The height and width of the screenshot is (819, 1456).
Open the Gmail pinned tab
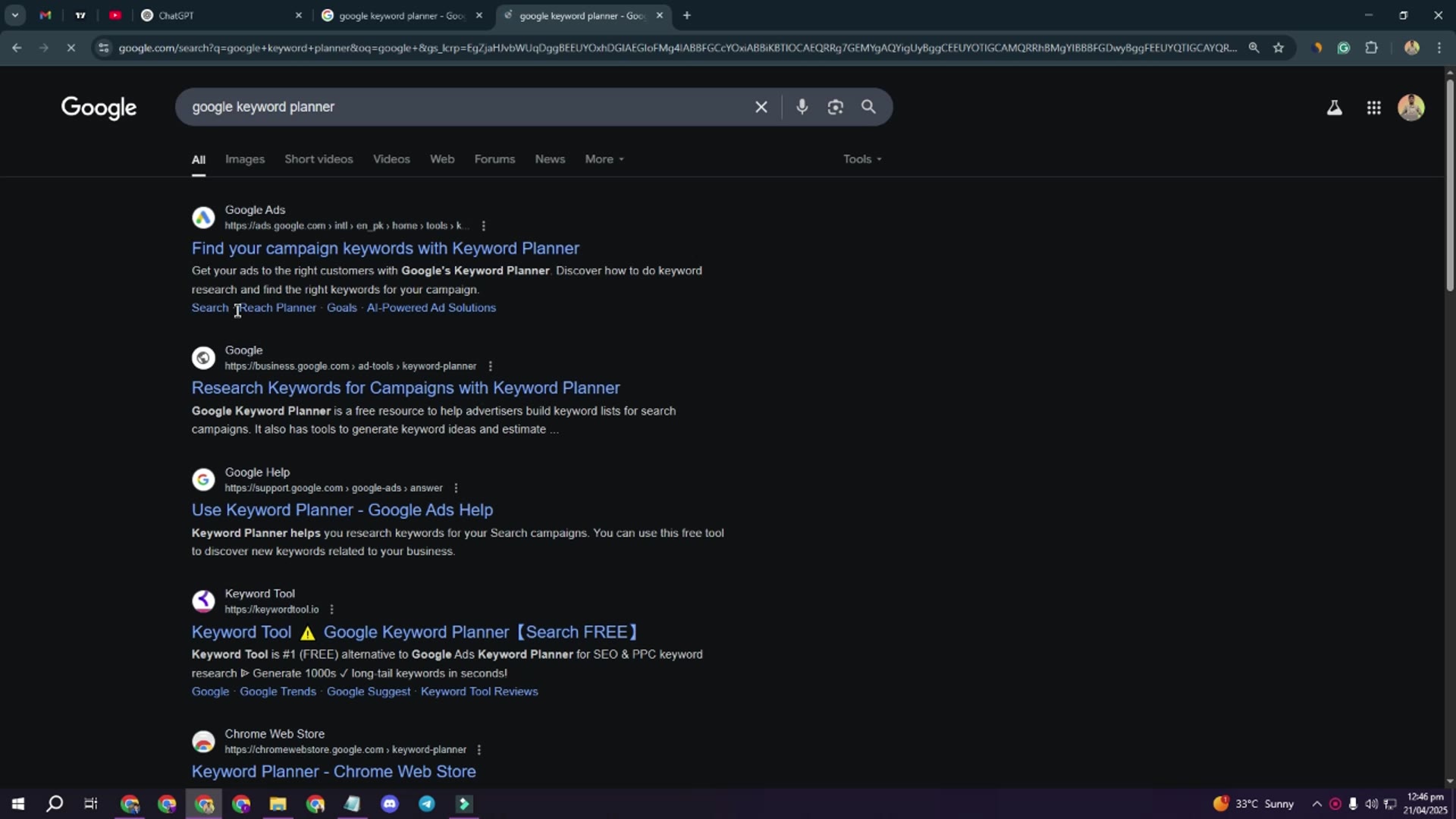point(45,15)
